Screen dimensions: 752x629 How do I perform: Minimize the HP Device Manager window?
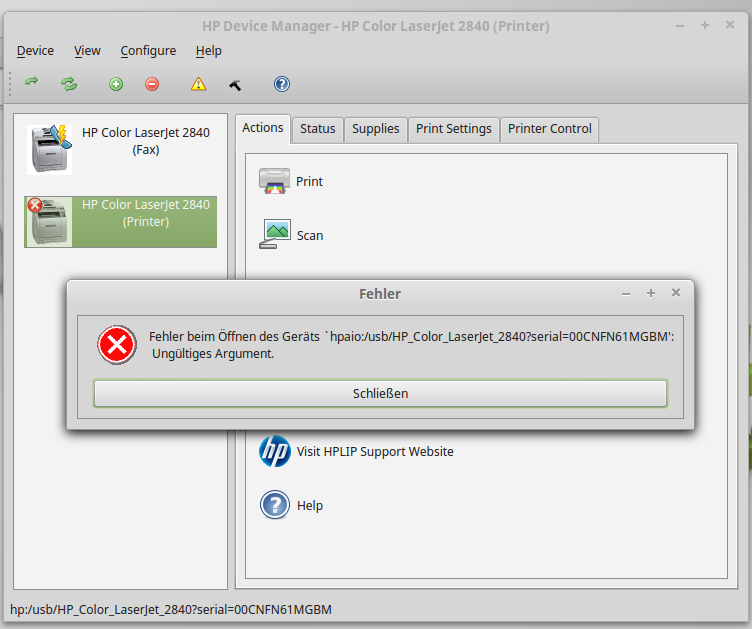[x=680, y=26]
